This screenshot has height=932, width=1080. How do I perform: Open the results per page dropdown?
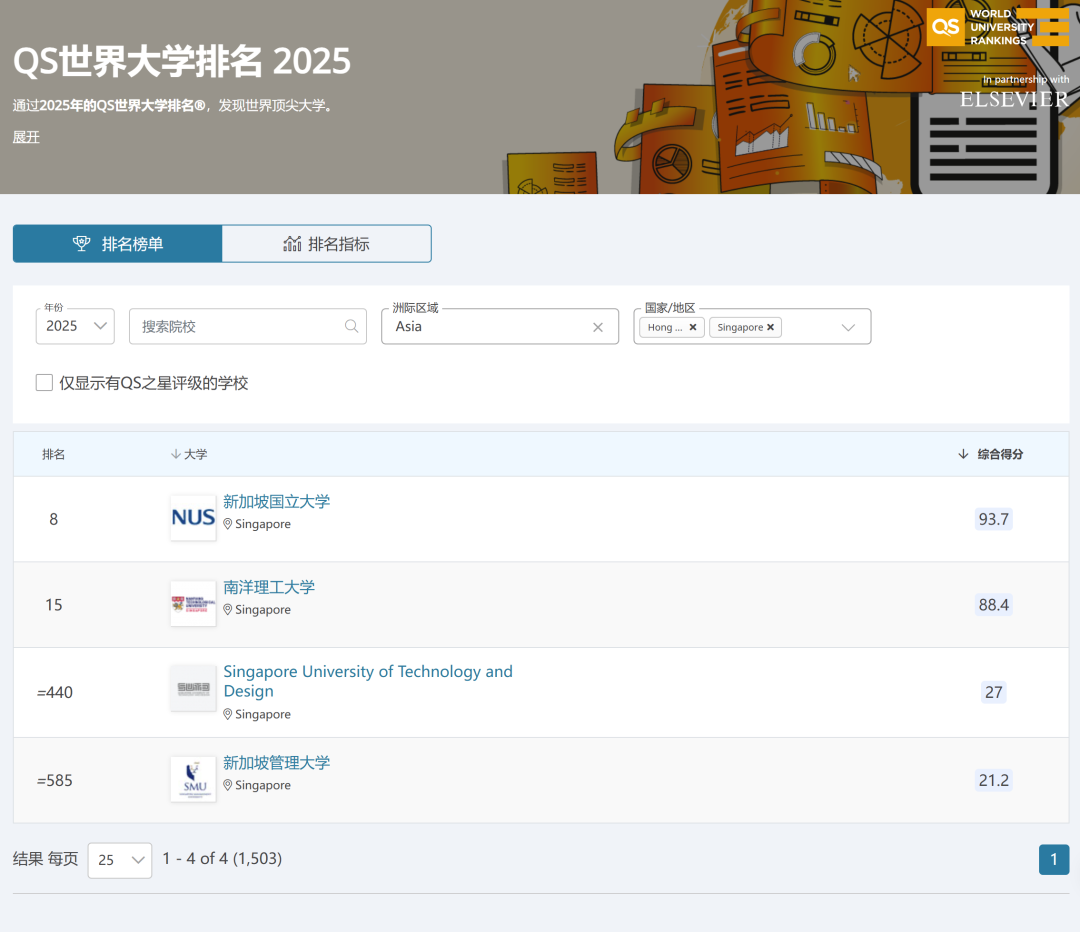tap(120, 860)
